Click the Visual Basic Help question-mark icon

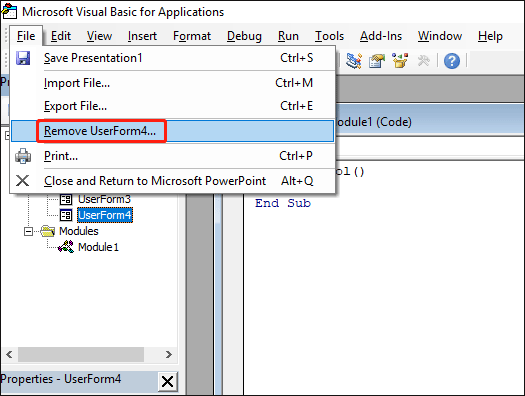(452, 61)
